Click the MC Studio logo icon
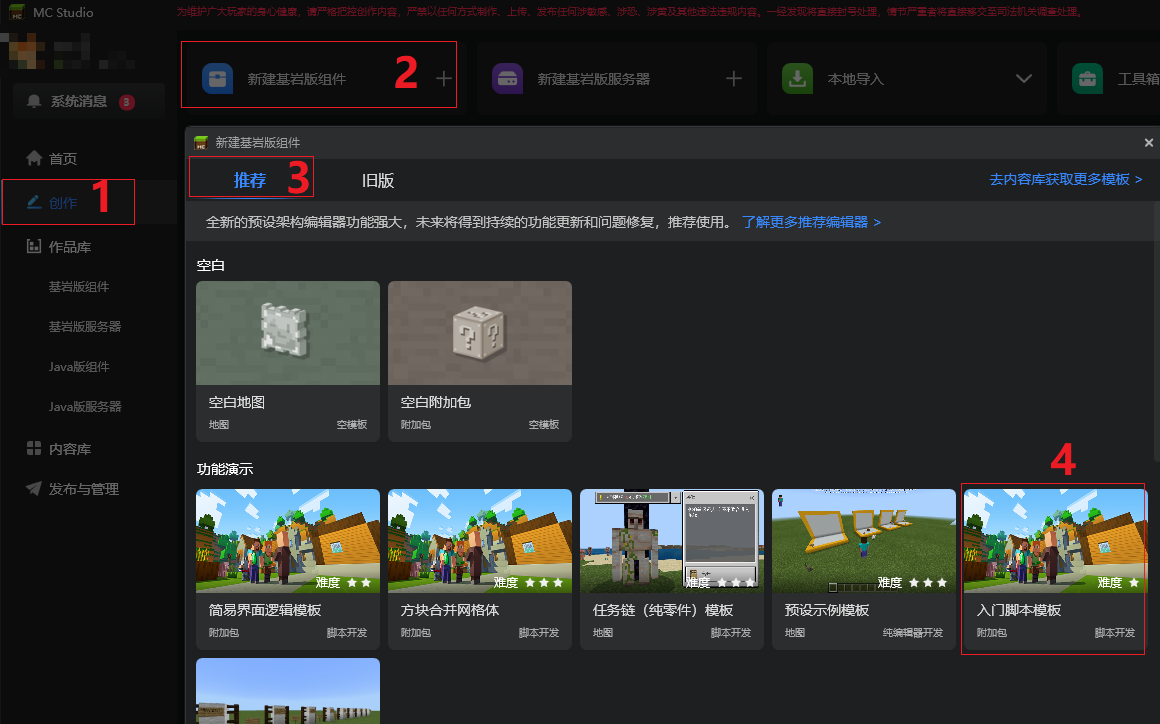The height and width of the screenshot is (724, 1160). (16, 12)
